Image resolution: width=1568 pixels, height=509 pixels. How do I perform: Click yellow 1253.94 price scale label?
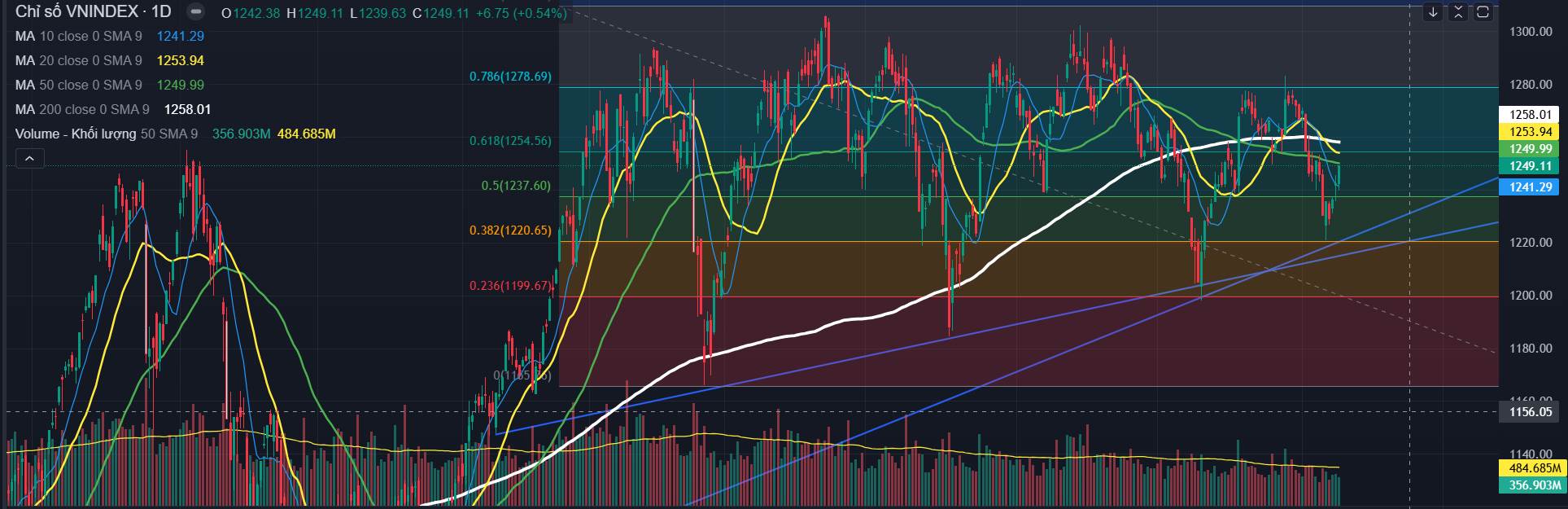(x=1531, y=131)
